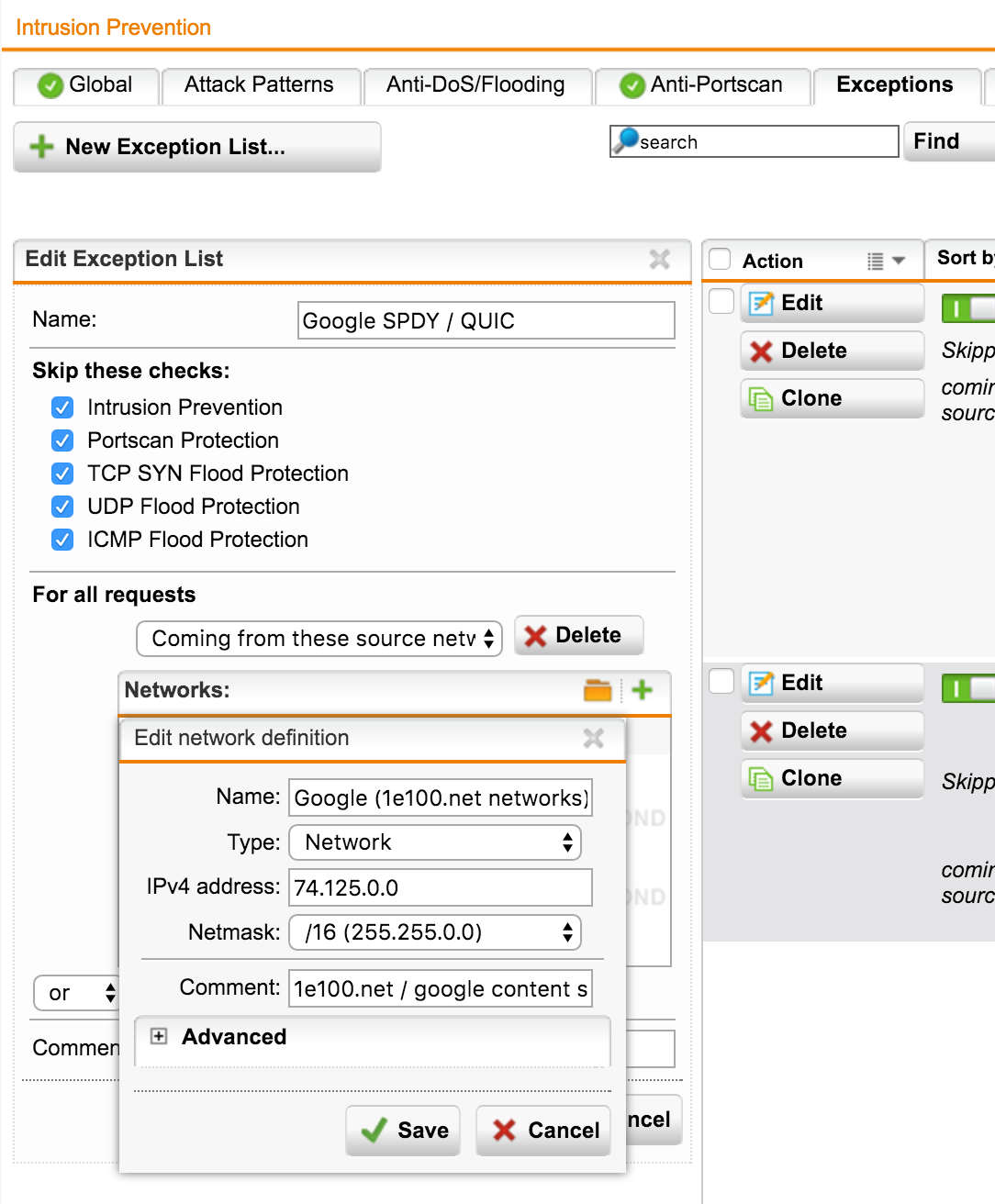Uncheck Portscan Protection checkbox
The height and width of the screenshot is (1204, 995).
(62, 440)
